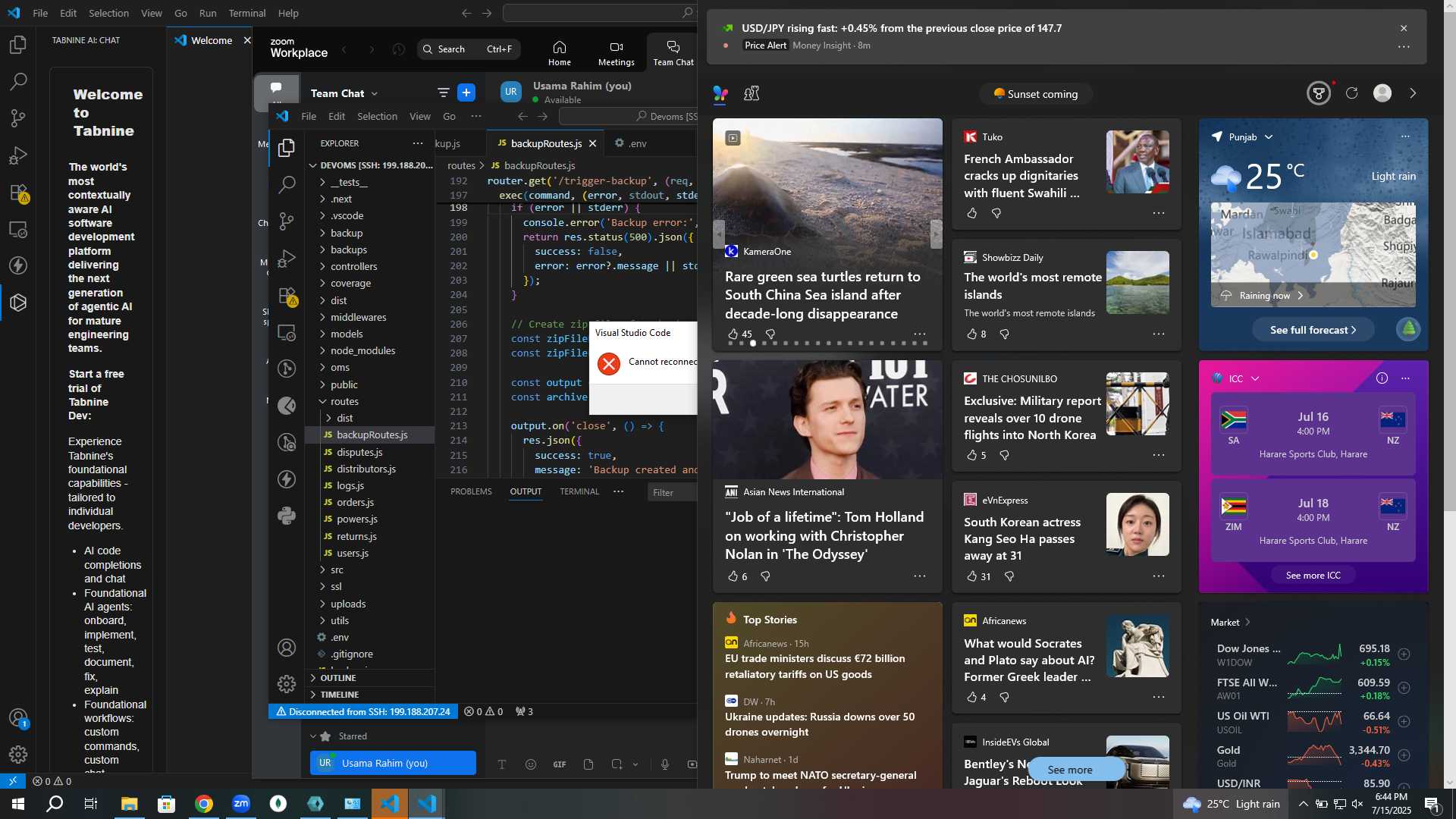The width and height of the screenshot is (1456, 819).
Task: Refresh the widgets feed
Action: pos(1351,93)
